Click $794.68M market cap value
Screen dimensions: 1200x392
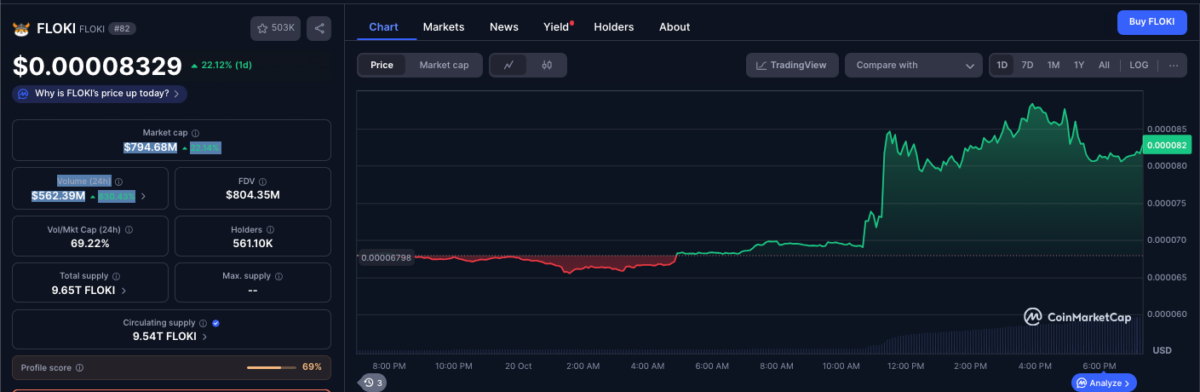tap(150, 147)
